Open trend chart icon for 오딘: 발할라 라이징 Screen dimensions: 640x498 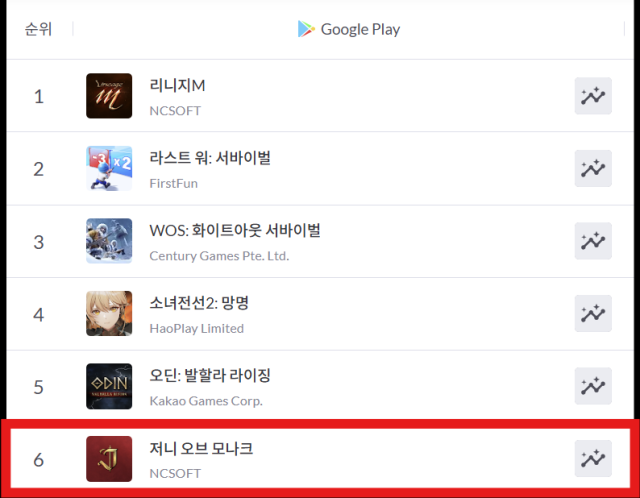(x=593, y=386)
